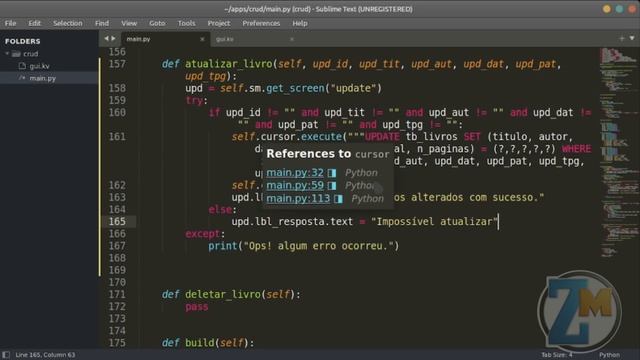Click line number 175 in the gutter
The image size is (640, 360).
117,343
